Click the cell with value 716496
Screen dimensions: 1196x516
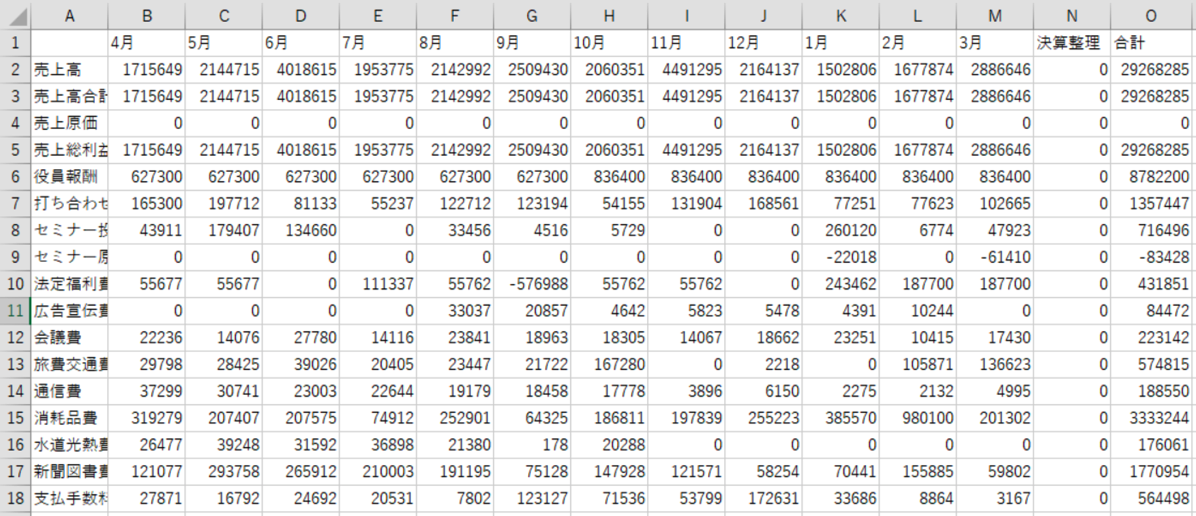(1153, 231)
